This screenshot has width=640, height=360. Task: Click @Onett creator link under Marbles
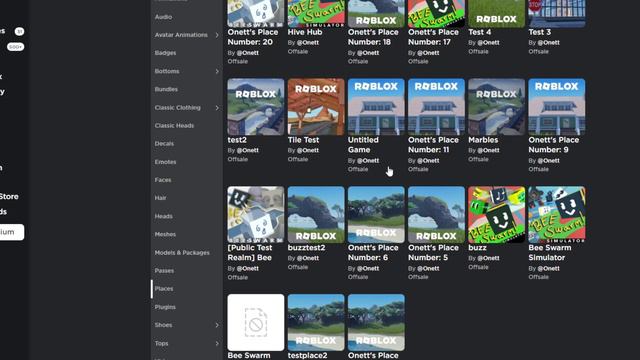[x=488, y=150]
